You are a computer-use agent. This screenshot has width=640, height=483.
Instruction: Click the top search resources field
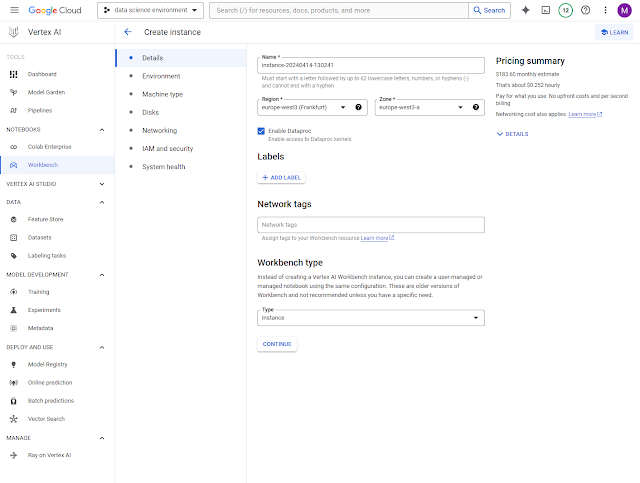coord(339,10)
